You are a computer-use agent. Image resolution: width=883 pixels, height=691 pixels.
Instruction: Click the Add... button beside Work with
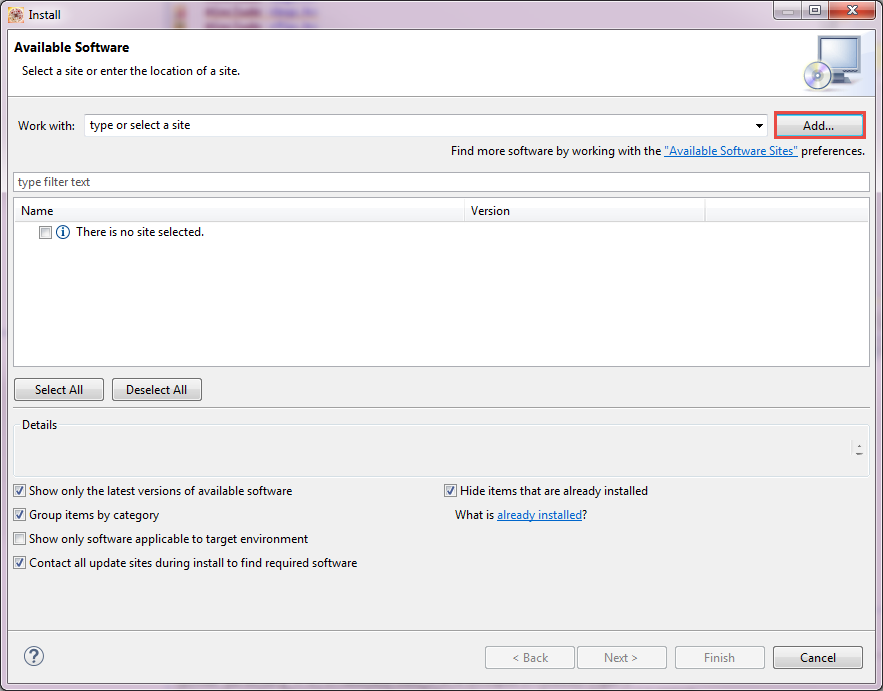pos(819,125)
